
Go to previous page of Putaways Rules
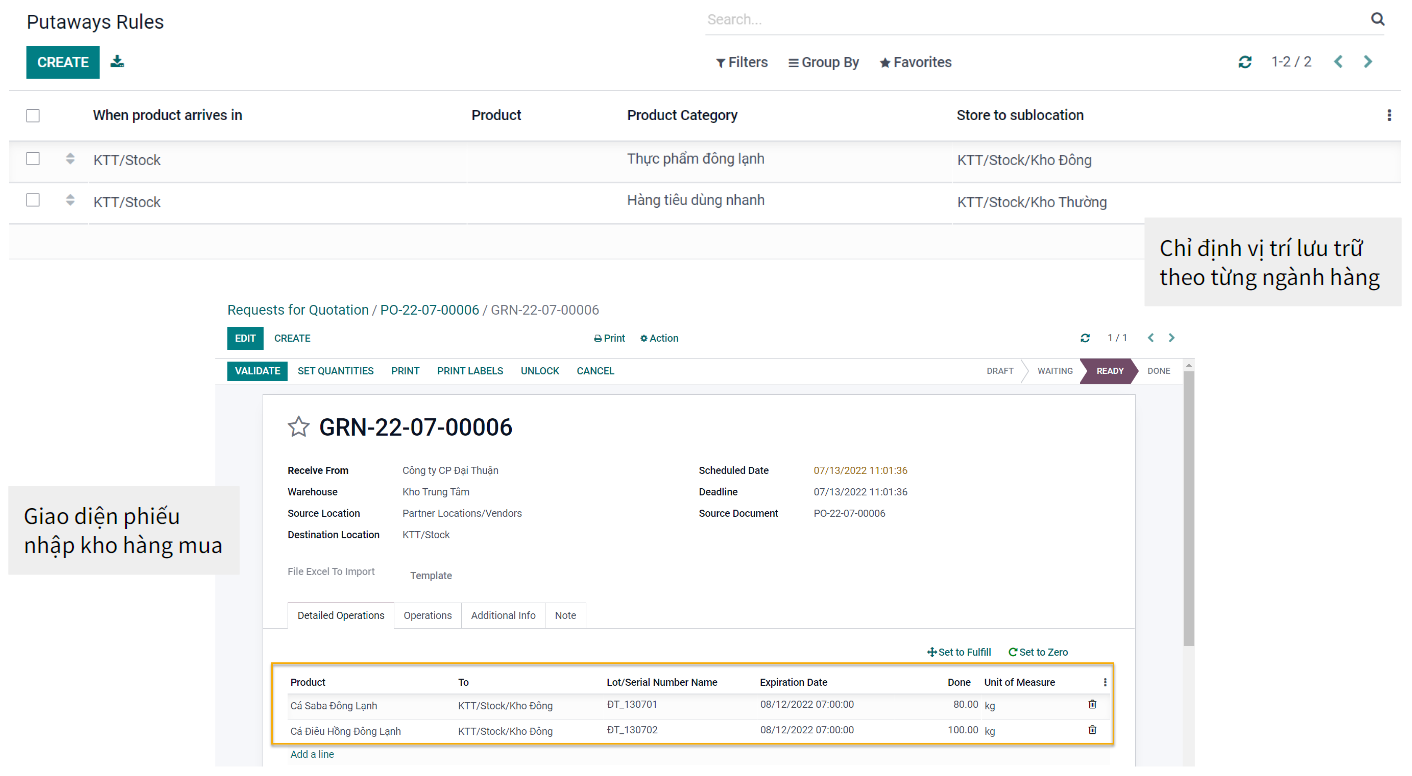click(x=1337, y=62)
